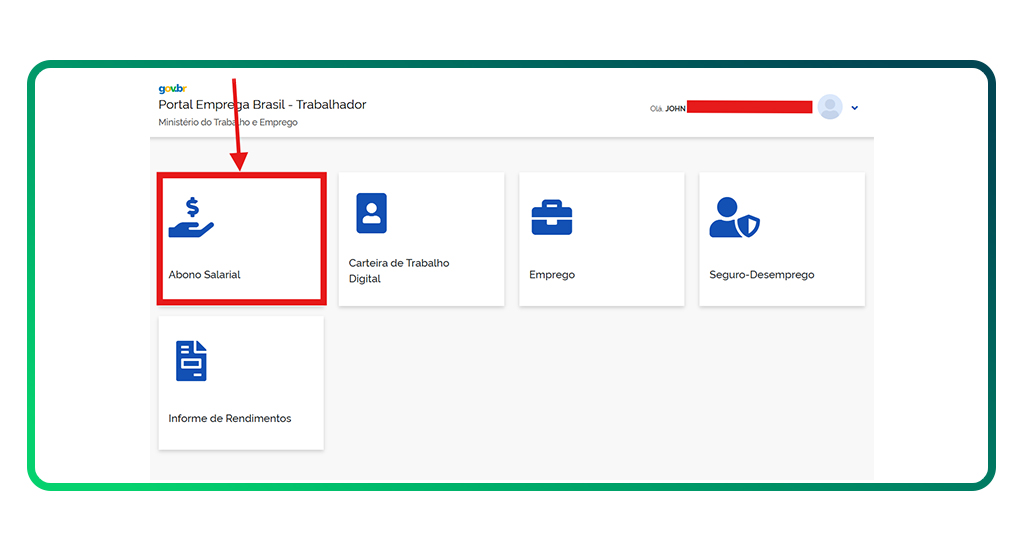This screenshot has height=536, width=1024.
Task: Open Carteira de Trabalho Digital label
Action: point(398,271)
